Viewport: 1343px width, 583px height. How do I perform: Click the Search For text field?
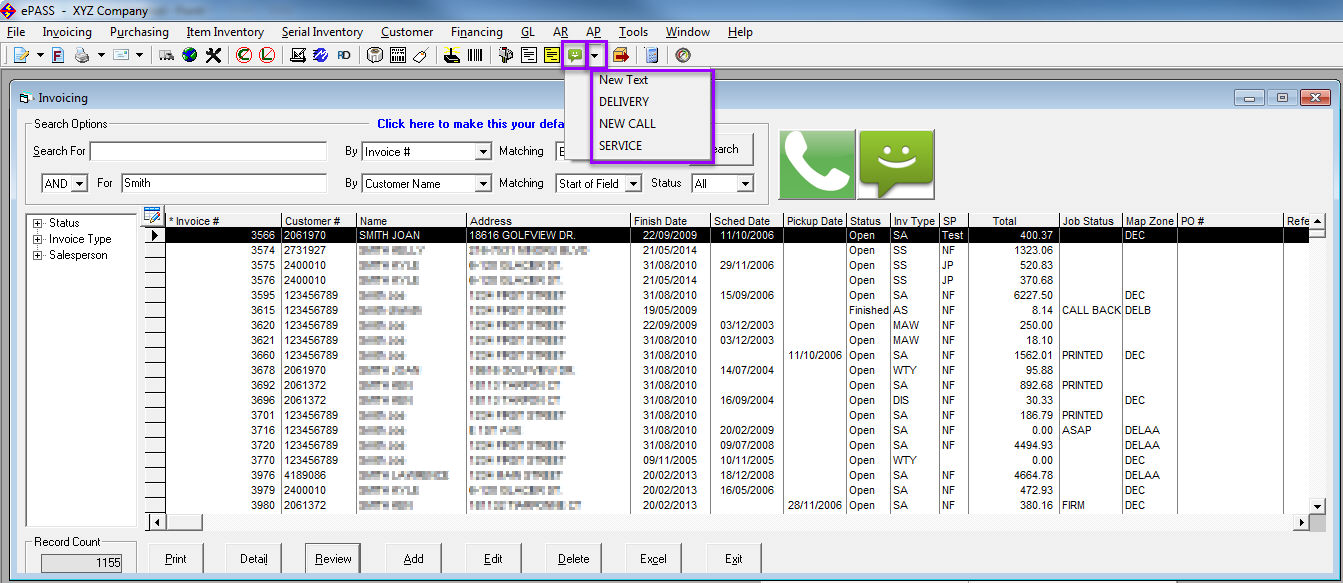click(x=208, y=151)
